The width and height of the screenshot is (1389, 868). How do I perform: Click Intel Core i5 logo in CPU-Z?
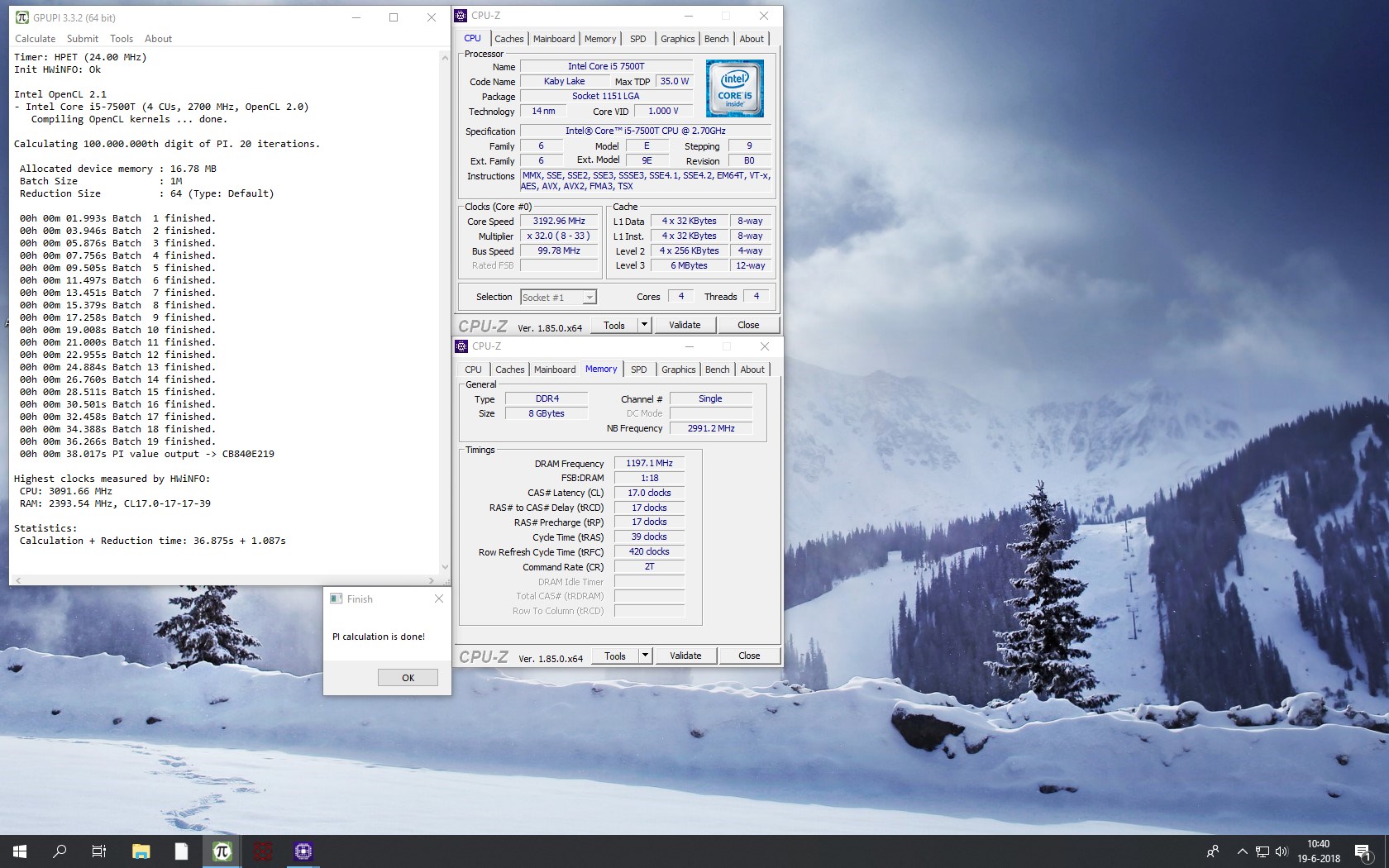point(734,88)
